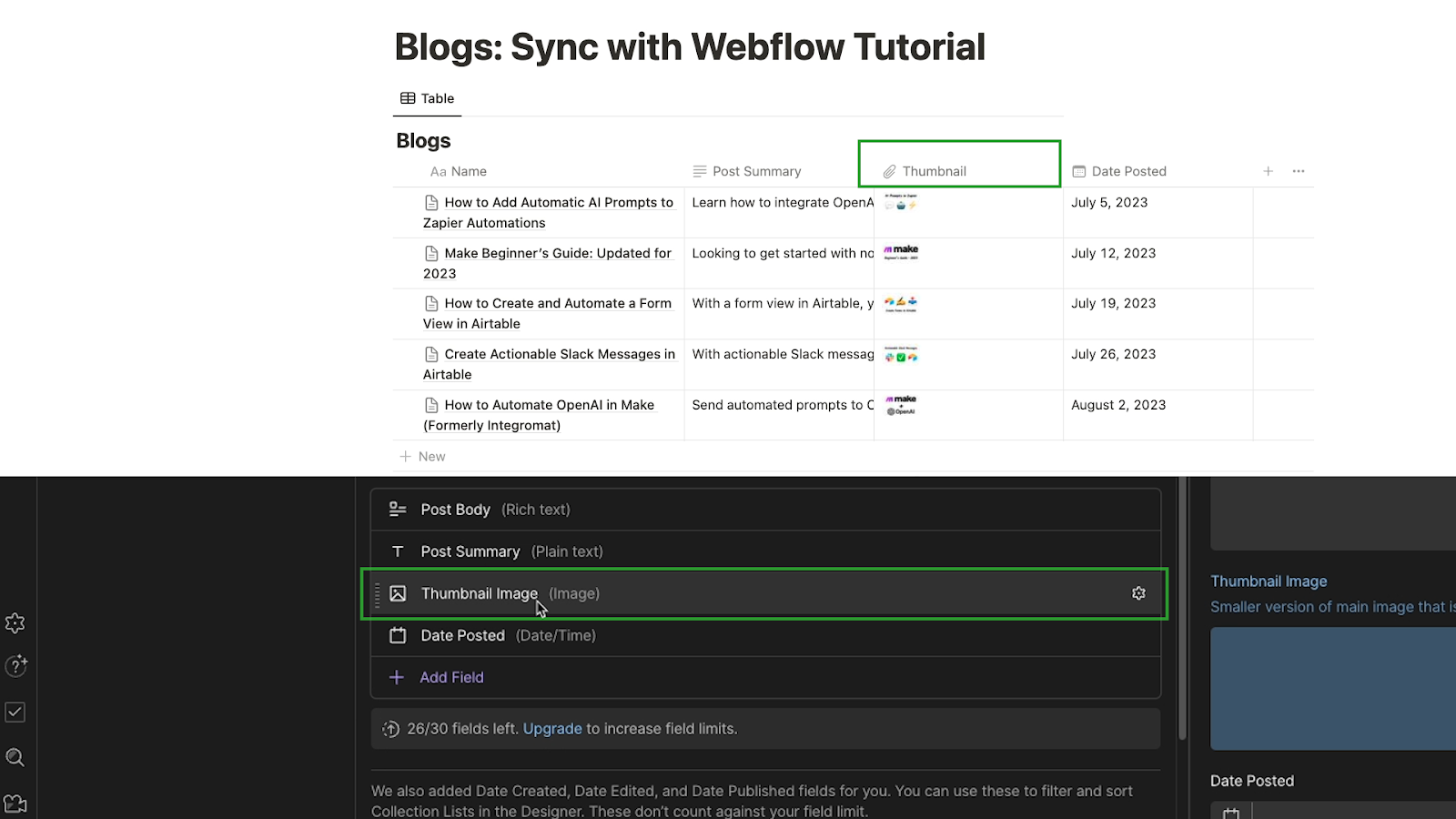Open the audit checkbox icon in Webflow sidebar
The height and width of the screenshot is (819, 1456).
point(15,713)
